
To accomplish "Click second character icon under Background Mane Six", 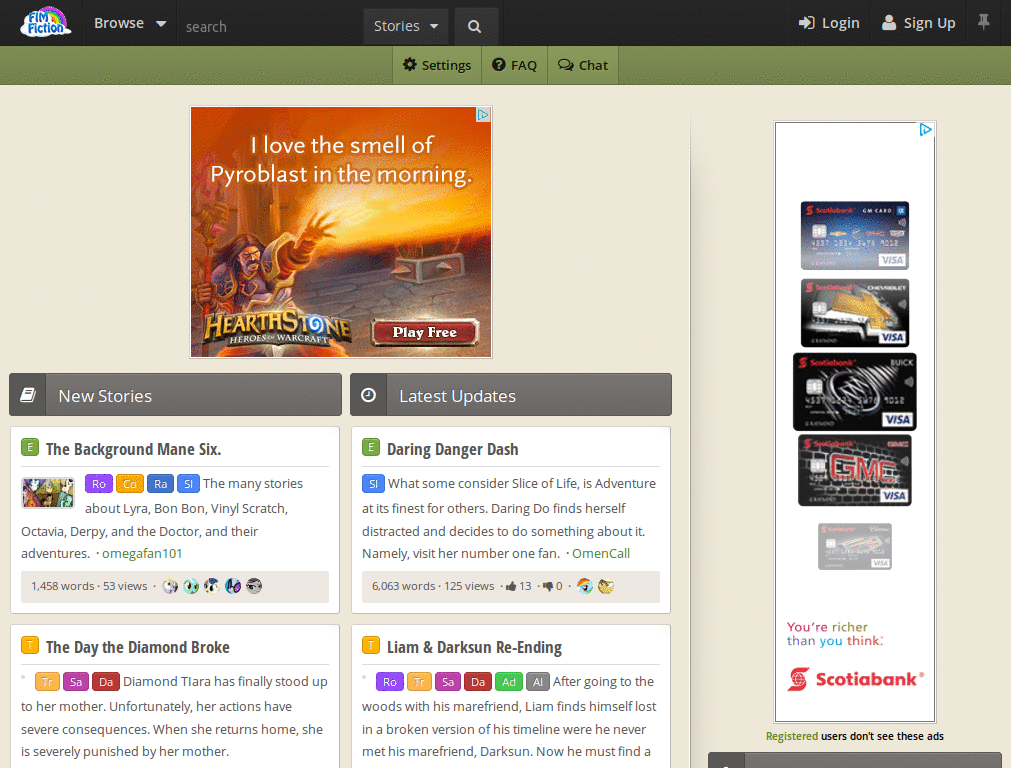I will [191, 586].
